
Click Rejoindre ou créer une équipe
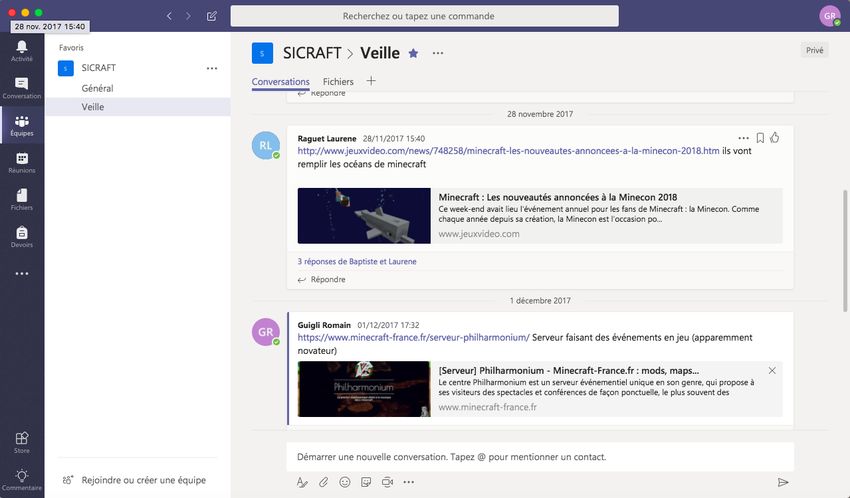point(134,480)
